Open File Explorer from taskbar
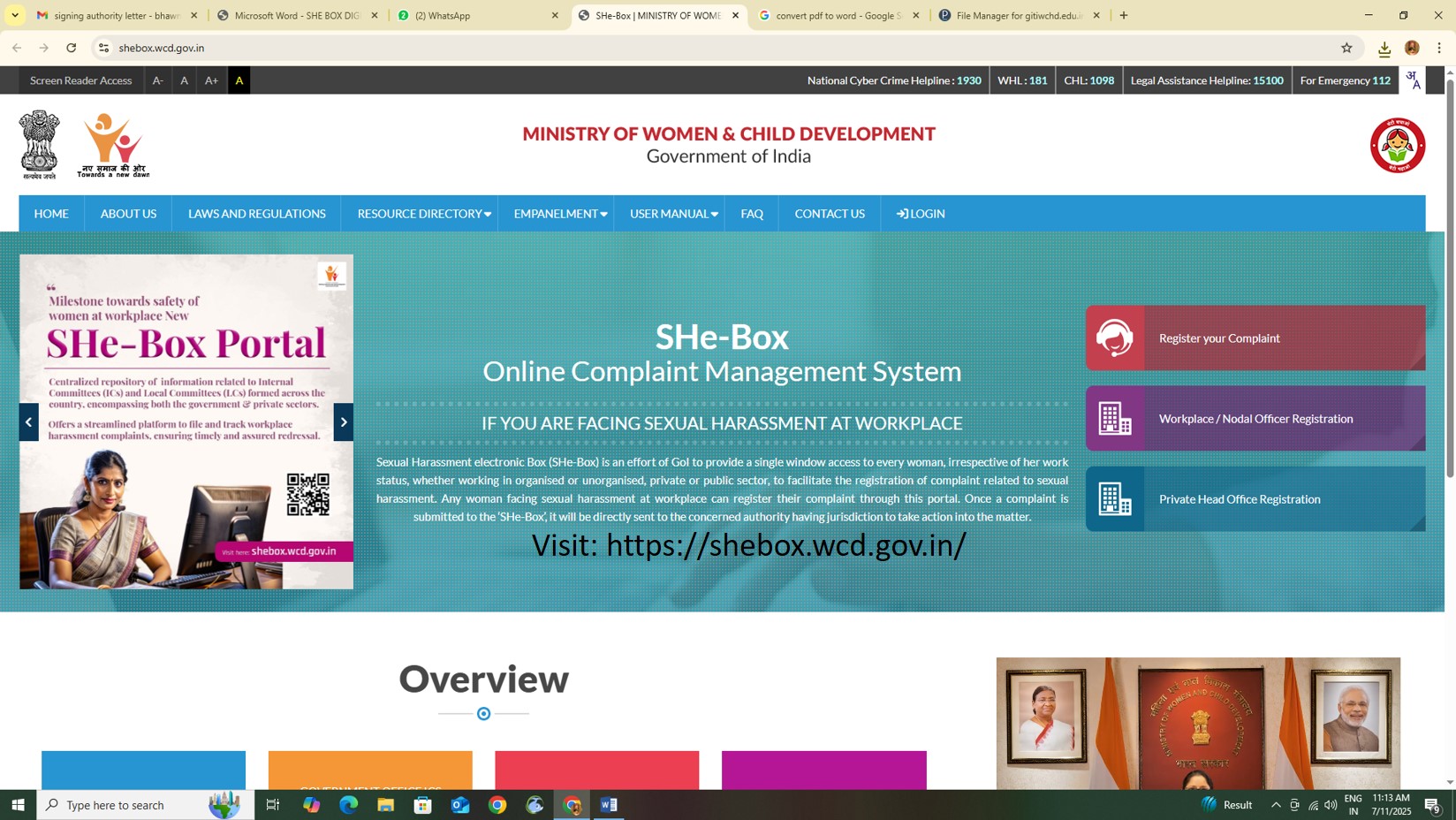The height and width of the screenshot is (820, 1456). (x=385, y=805)
